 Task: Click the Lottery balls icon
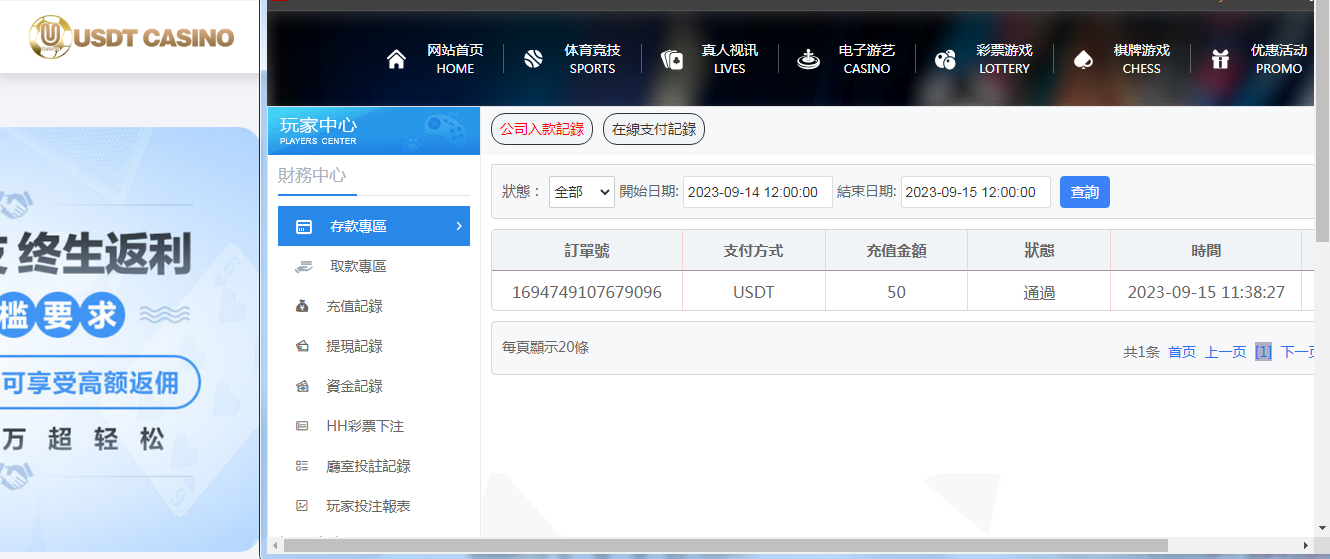[x=945, y=60]
